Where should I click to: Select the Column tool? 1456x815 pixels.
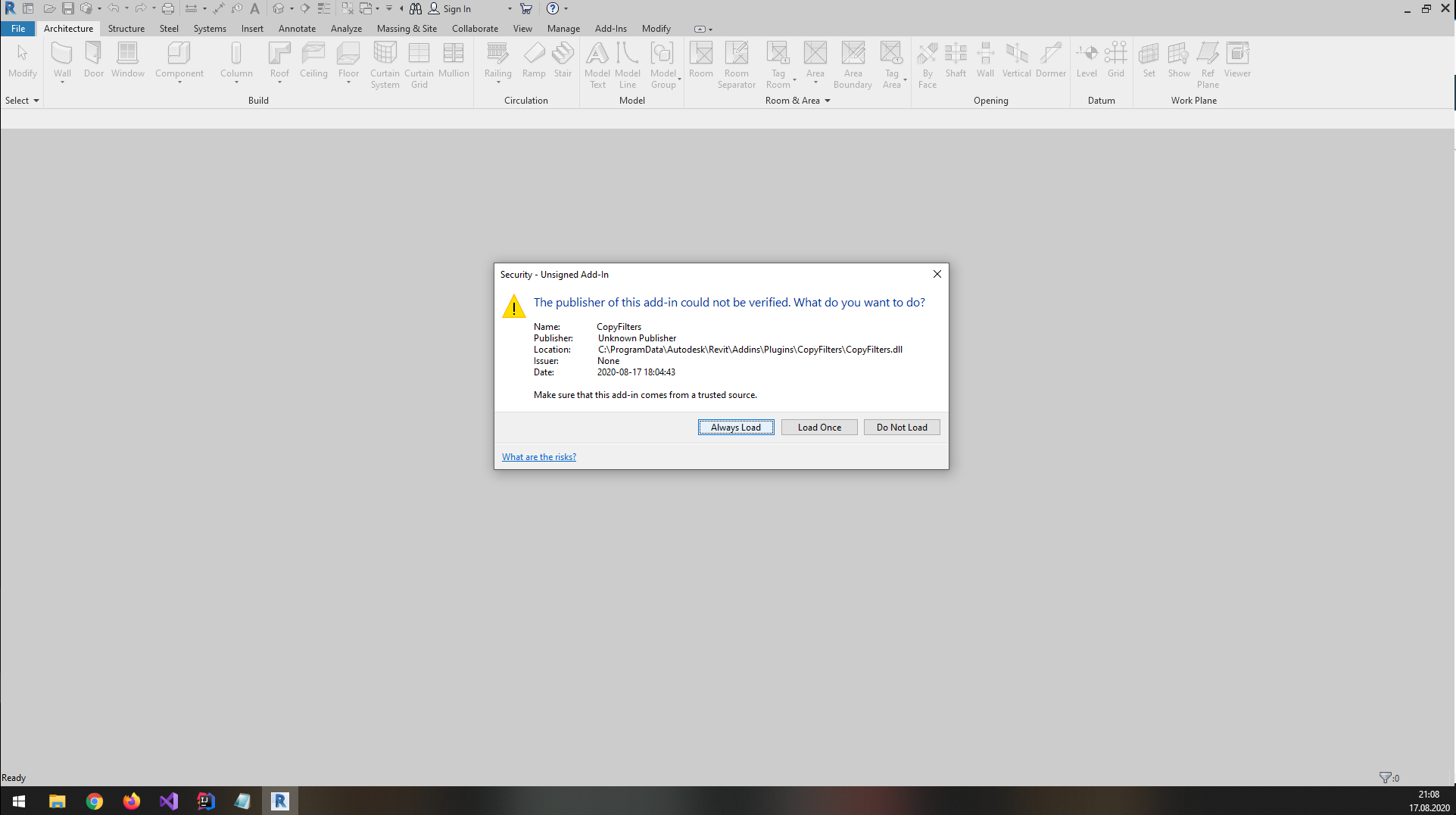tap(236, 61)
